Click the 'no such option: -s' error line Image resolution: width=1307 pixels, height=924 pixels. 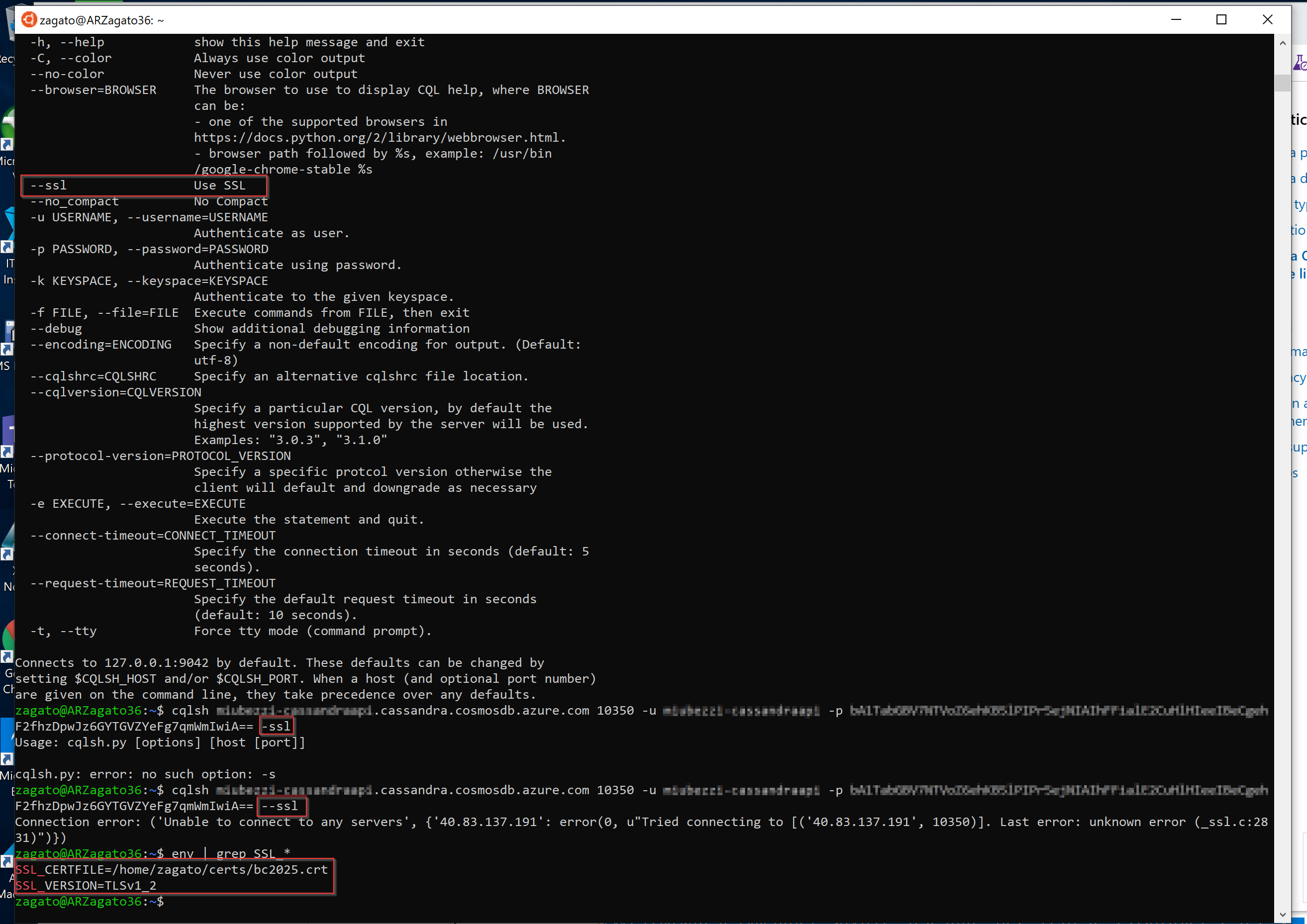coord(145,774)
